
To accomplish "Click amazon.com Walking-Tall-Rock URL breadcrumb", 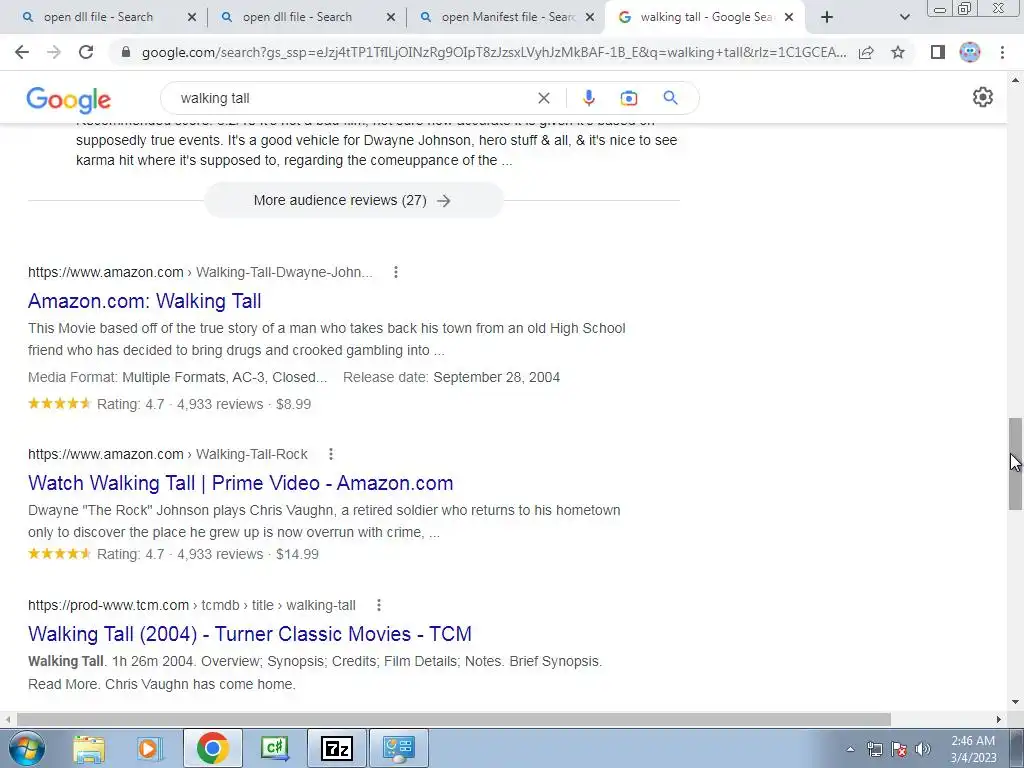I will click(x=168, y=454).
